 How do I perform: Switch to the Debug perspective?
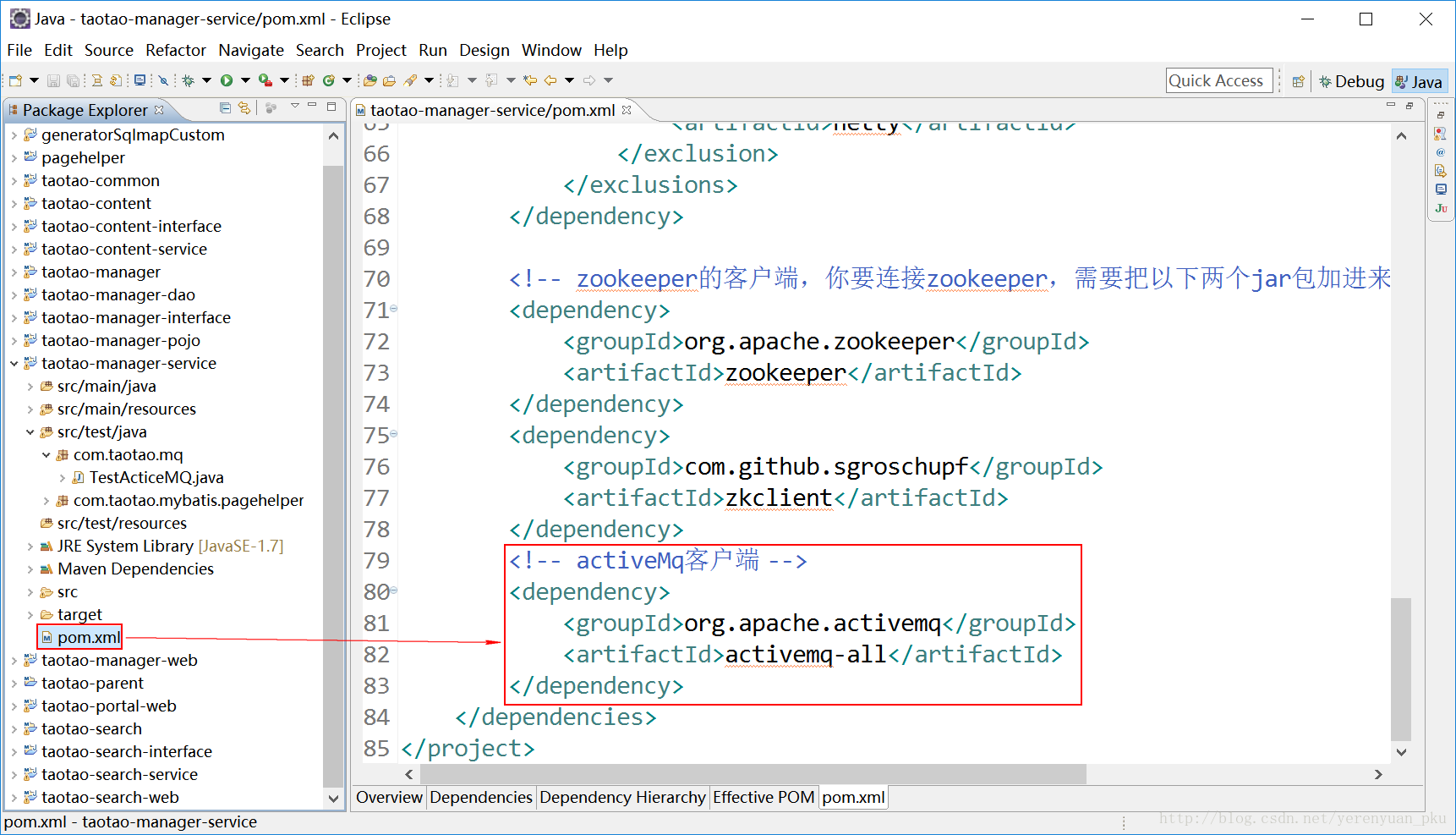(x=1351, y=81)
